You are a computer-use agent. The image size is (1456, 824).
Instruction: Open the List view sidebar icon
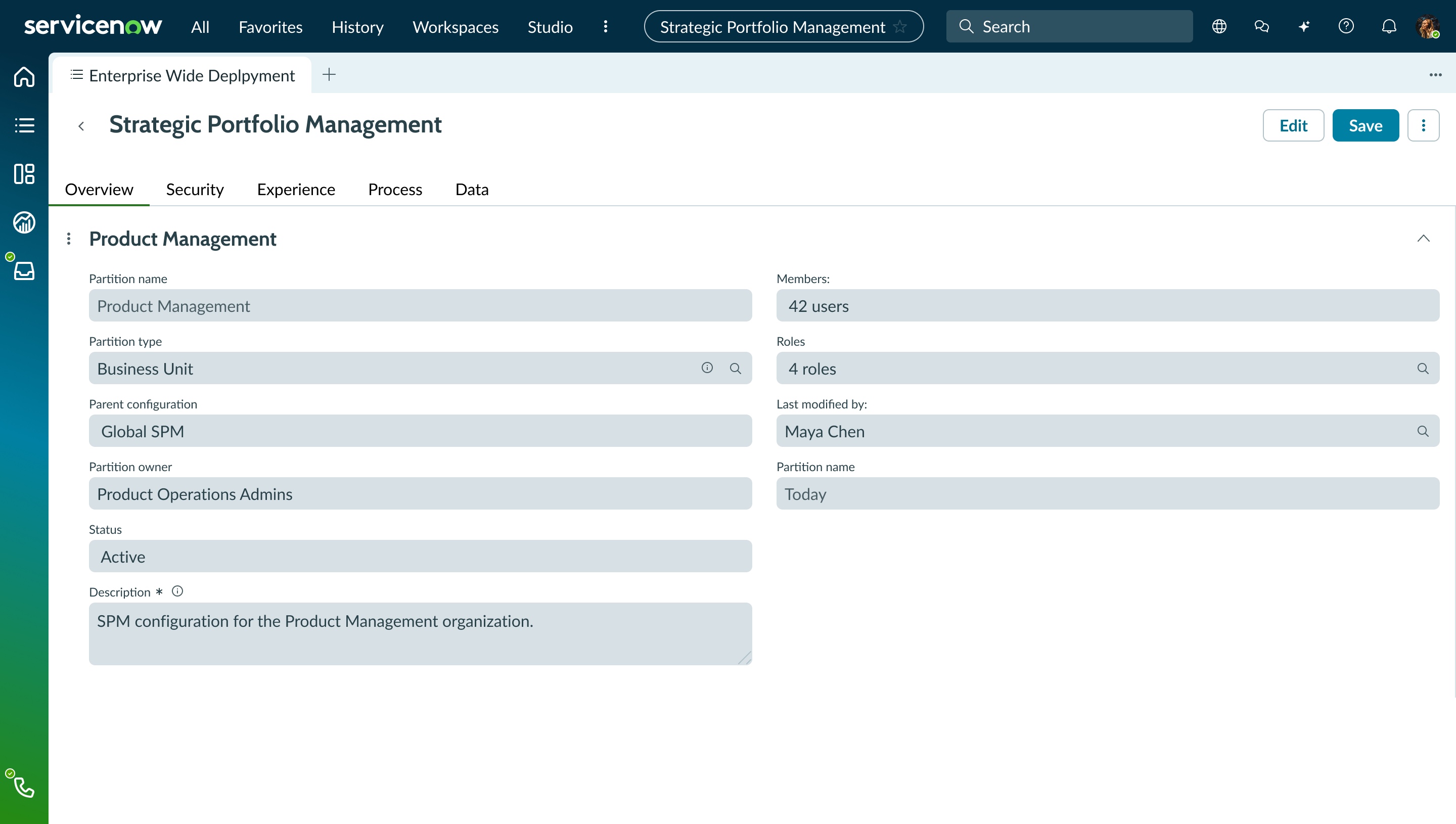tap(24, 125)
